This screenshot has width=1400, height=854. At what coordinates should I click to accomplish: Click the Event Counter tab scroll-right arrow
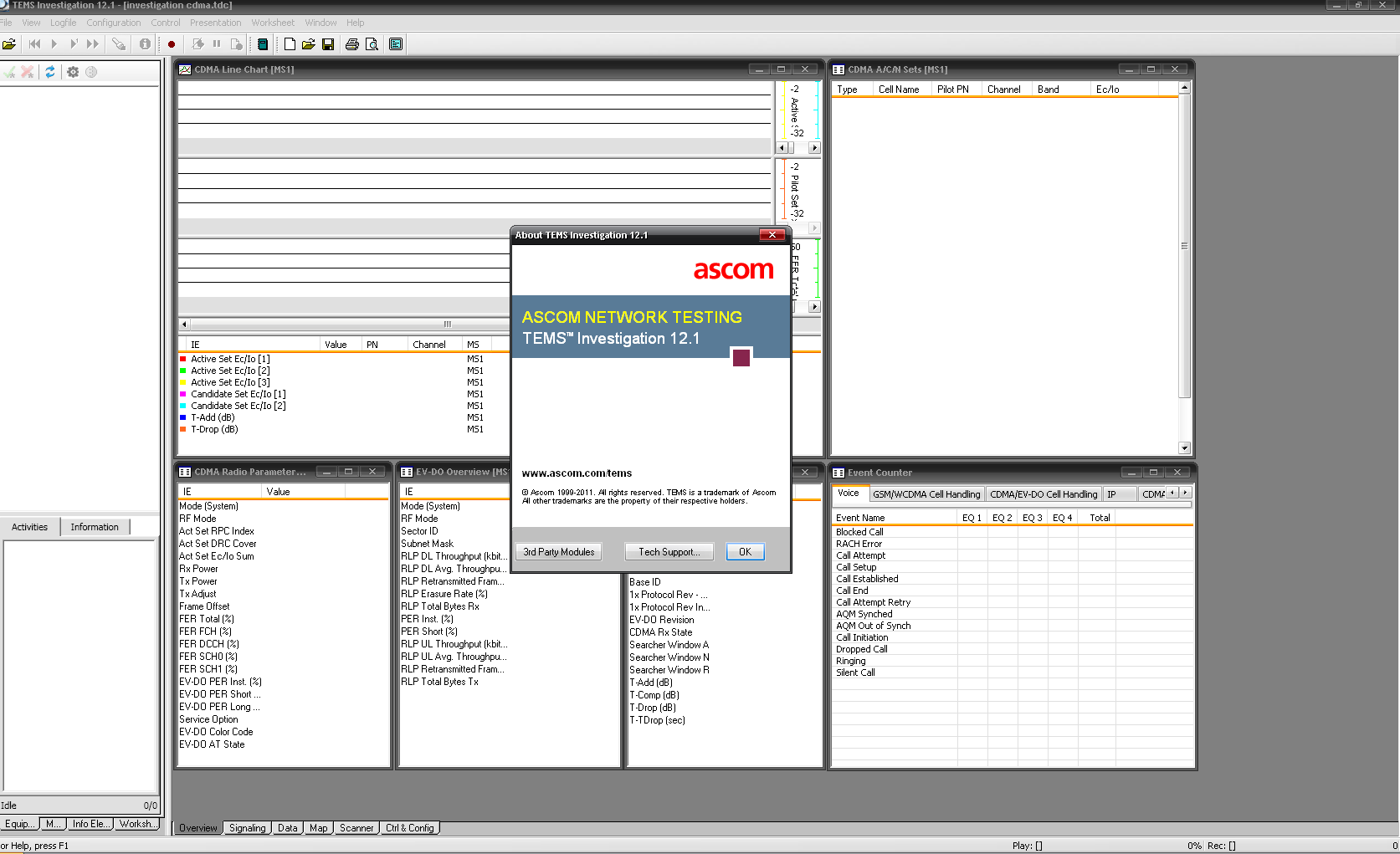1186,493
